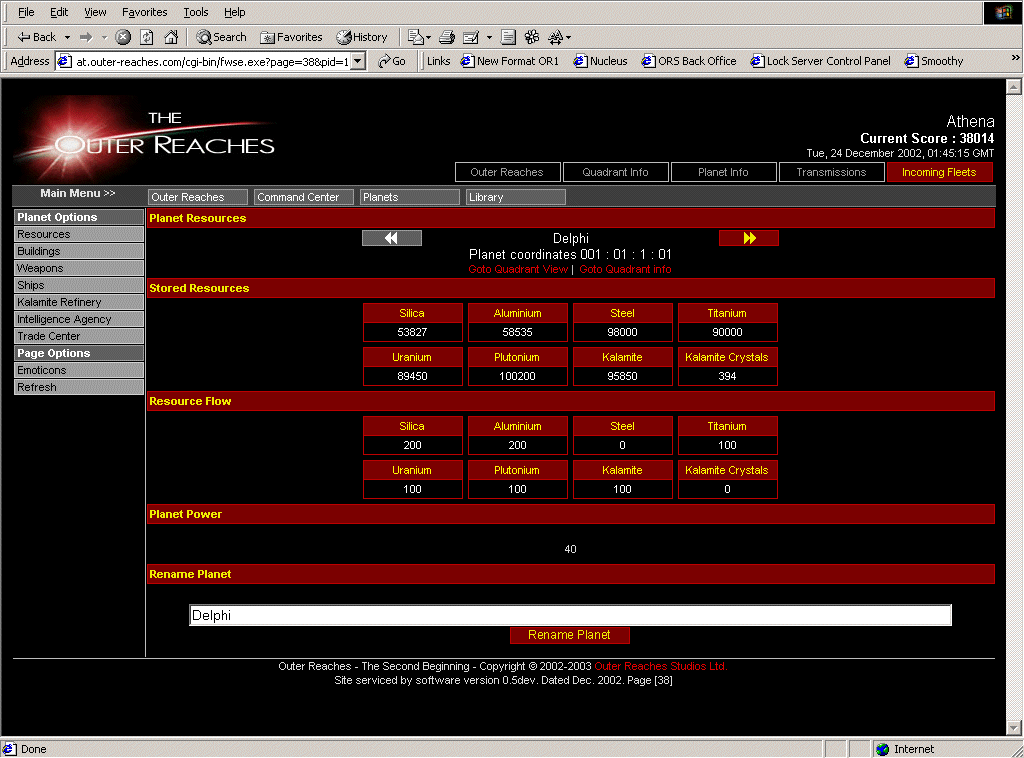Viewport: 1024px width, 758px height.
Task: Expand the Links bar overflow chevron
Action: [1016, 60]
